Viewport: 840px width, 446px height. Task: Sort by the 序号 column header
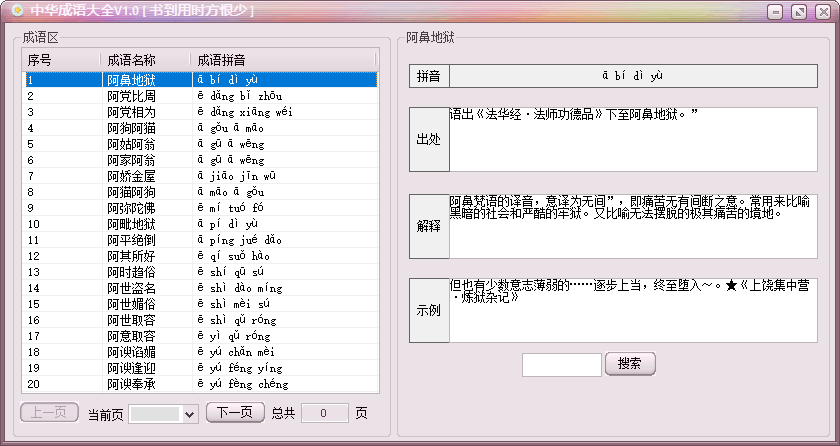pos(61,60)
